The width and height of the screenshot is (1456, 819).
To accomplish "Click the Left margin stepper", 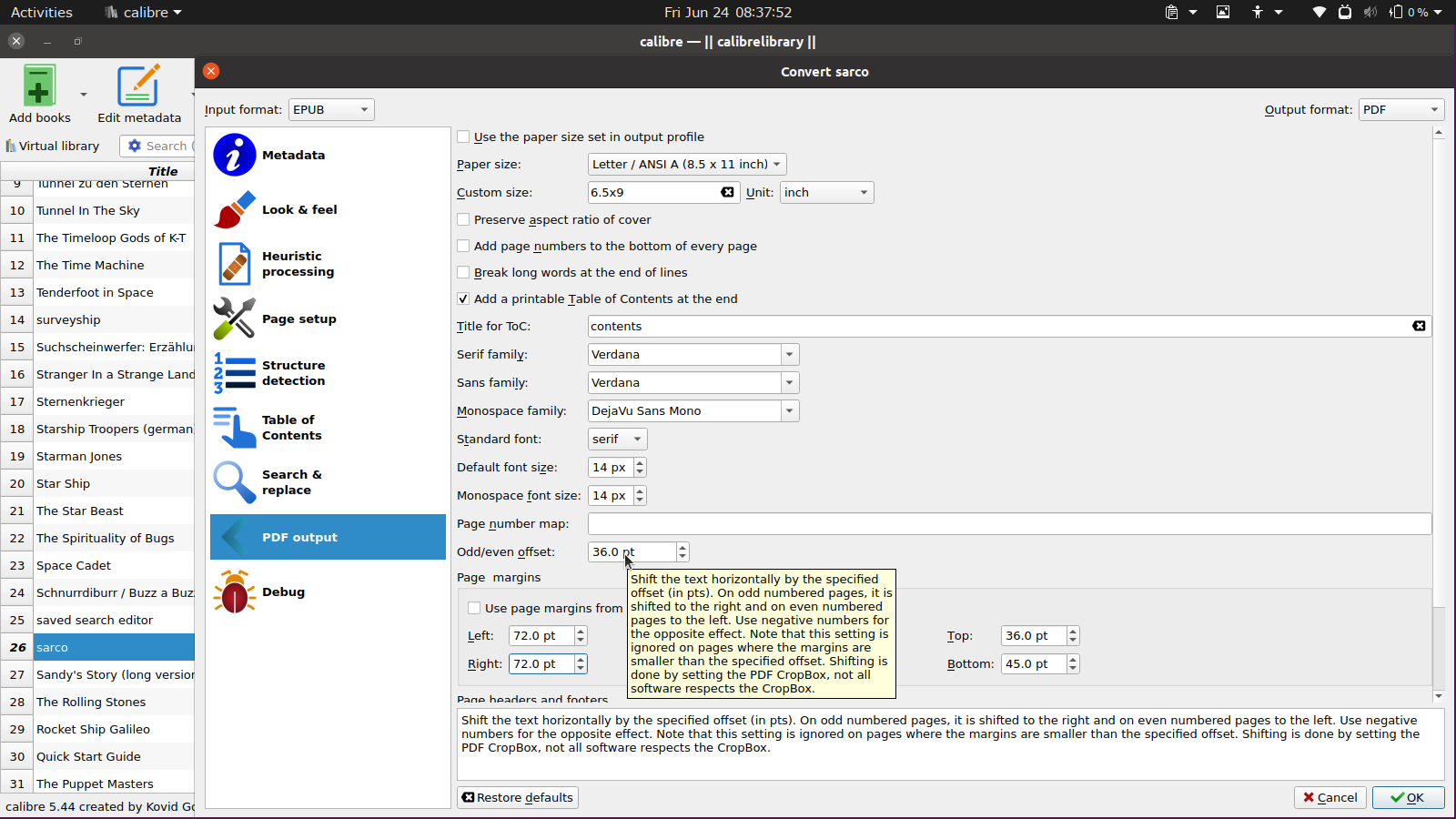I will click(581, 635).
